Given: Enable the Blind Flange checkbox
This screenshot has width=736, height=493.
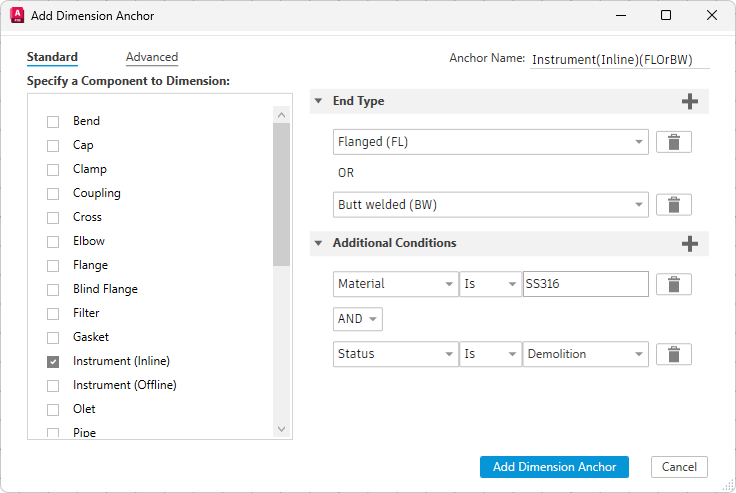Looking at the screenshot, I should tap(53, 289).
